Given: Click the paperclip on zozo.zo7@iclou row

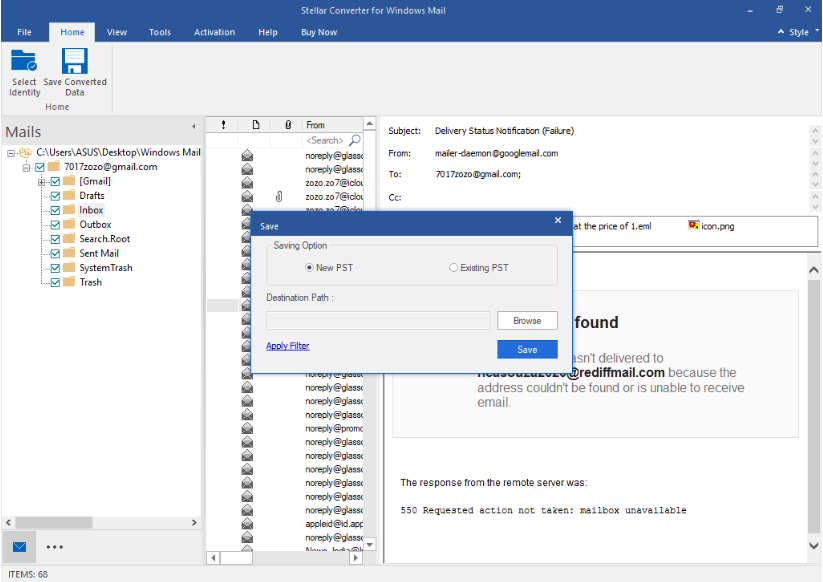Looking at the screenshot, I should [x=279, y=196].
